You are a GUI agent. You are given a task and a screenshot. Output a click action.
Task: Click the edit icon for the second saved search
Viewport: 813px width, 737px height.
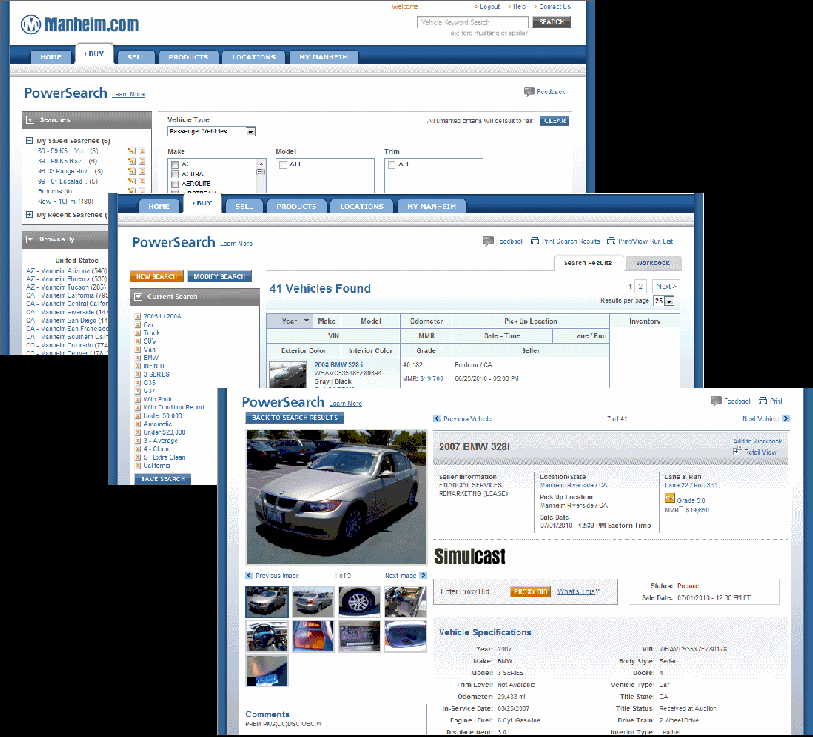[132, 161]
